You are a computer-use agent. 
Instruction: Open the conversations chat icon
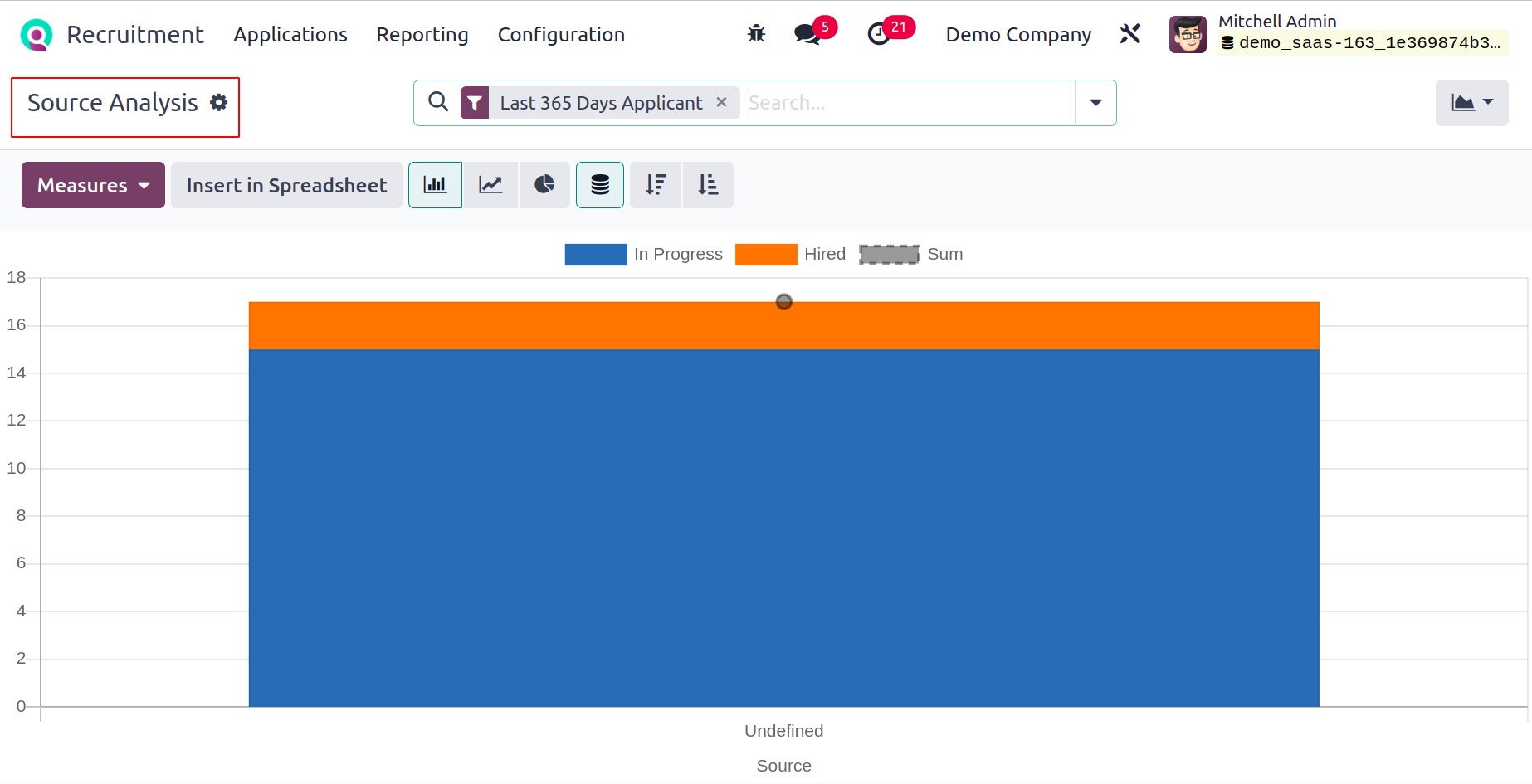[x=807, y=34]
